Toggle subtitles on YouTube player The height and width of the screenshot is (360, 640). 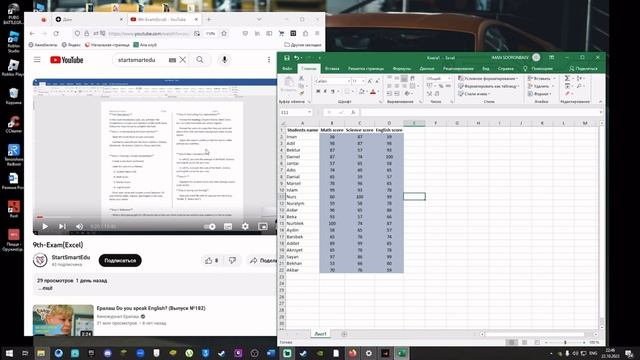click(x=228, y=226)
